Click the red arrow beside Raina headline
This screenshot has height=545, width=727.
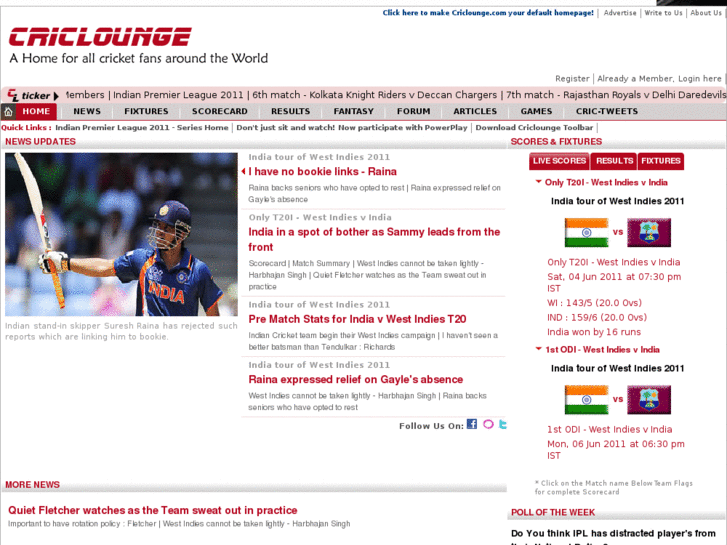coord(243,172)
